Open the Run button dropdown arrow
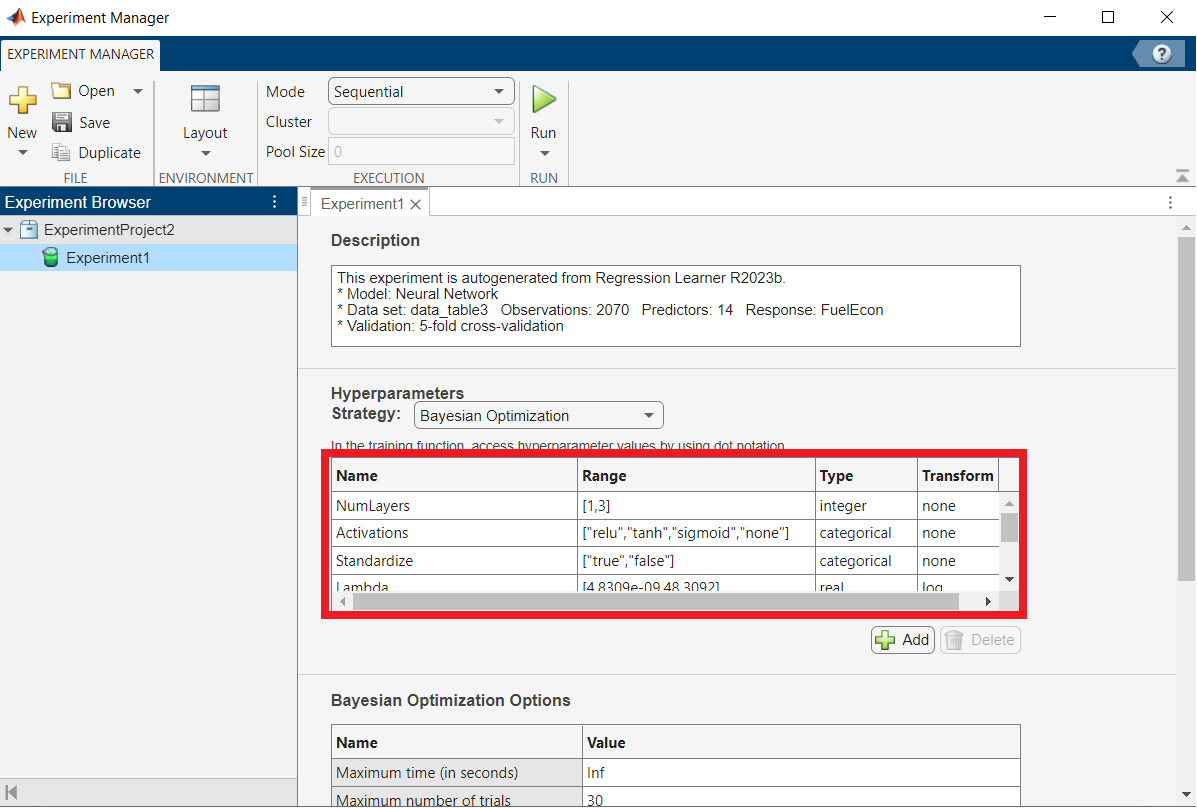1197x808 pixels. [x=544, y=154]
